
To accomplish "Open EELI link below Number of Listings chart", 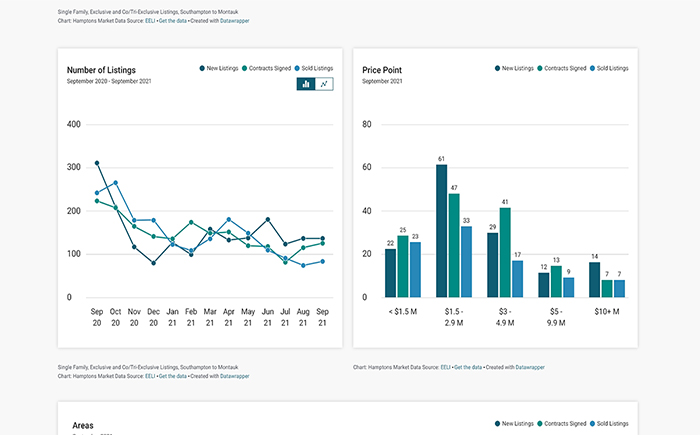I will click(150, 376).
